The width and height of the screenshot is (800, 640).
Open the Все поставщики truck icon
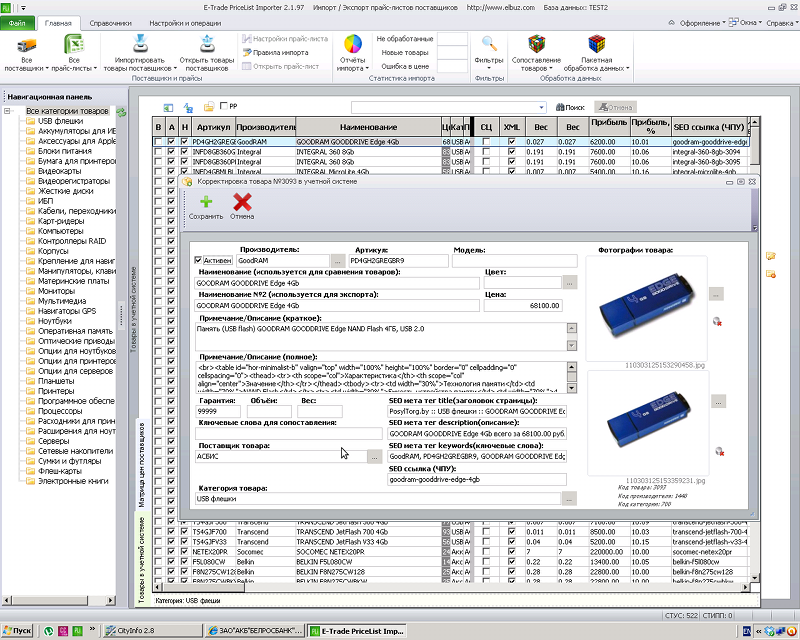[x=27, y=45]
